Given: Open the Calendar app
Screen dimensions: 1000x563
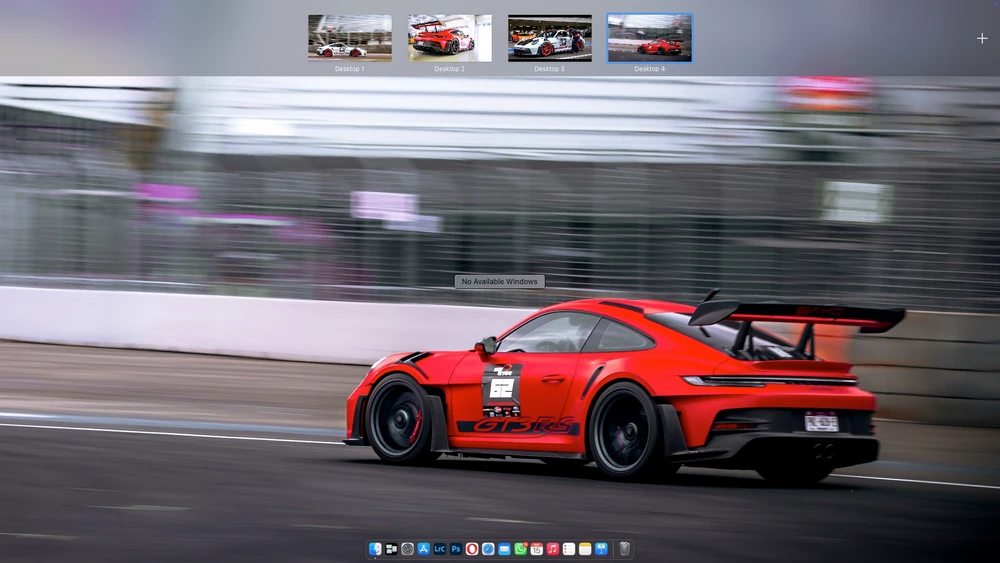Looking at the screenshot, I should pyautogui.click(x=536, y=549).
